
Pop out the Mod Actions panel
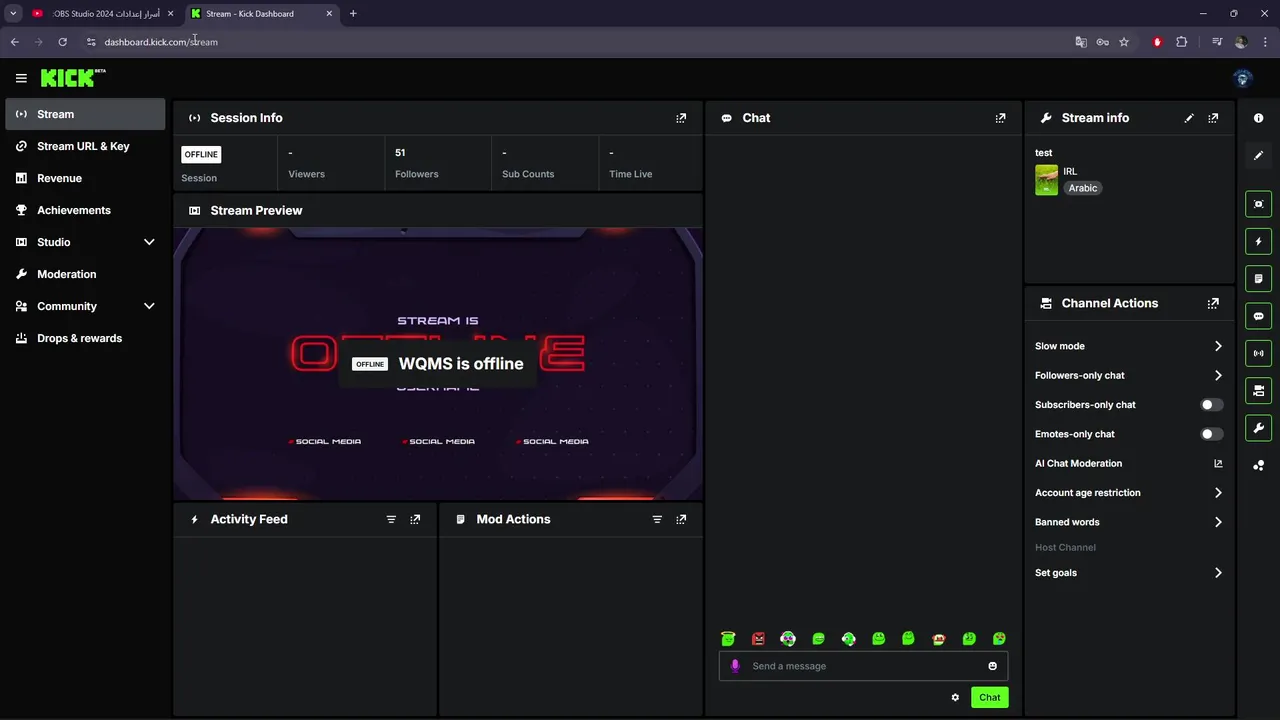[681, 519]
